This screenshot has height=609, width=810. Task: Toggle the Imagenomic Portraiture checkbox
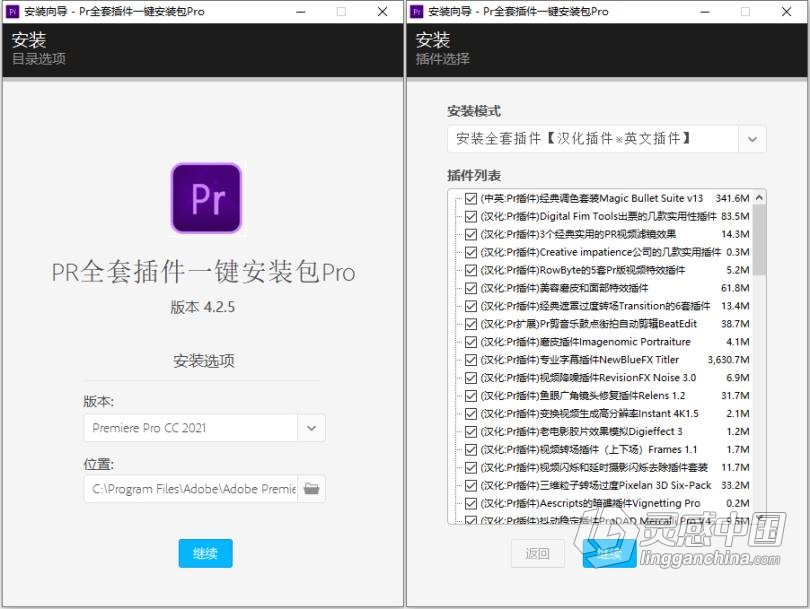pyautogui.click(x=471, y=342)
